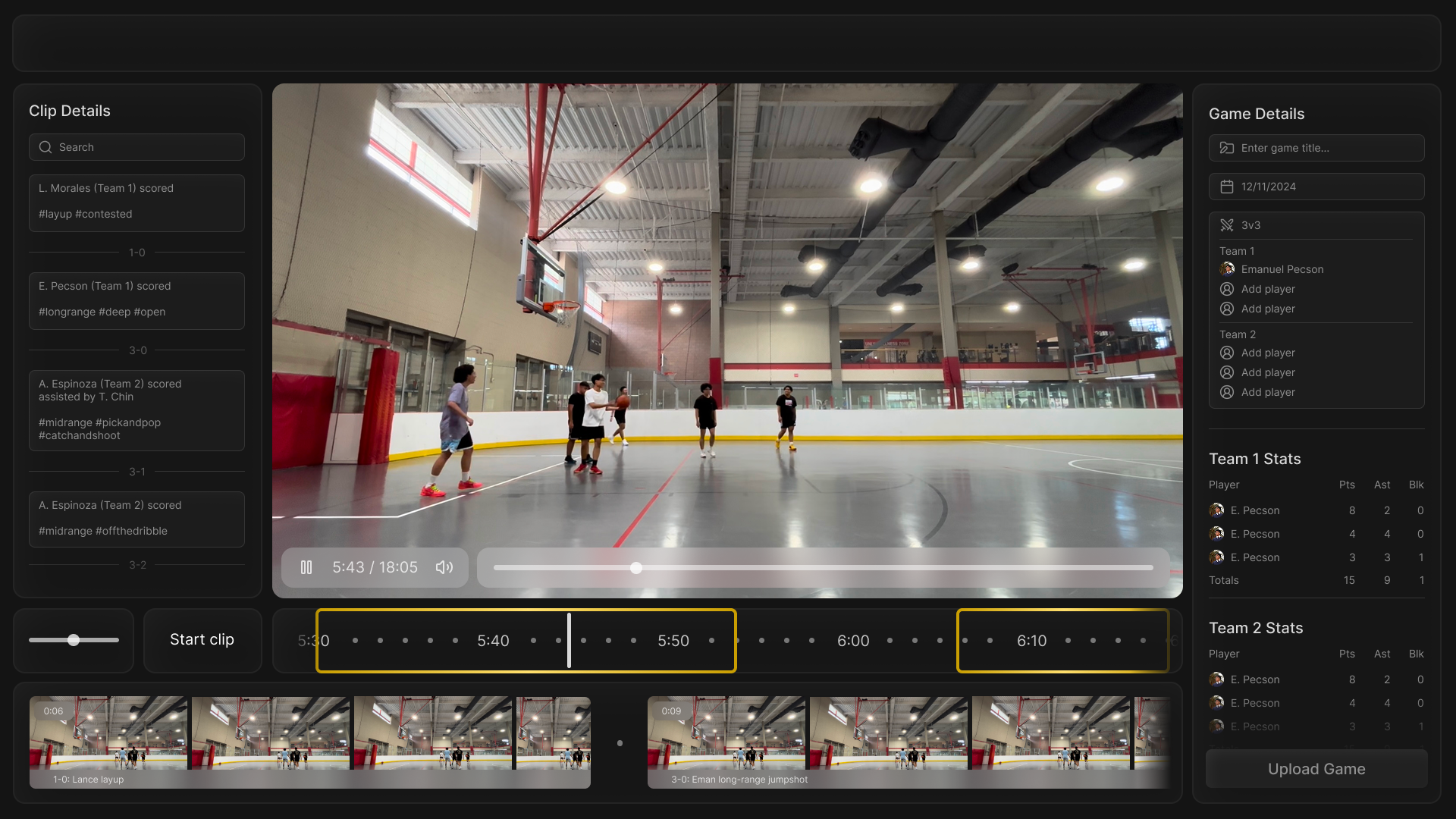Click last Add player icon under Team 1

[1227, 309]
